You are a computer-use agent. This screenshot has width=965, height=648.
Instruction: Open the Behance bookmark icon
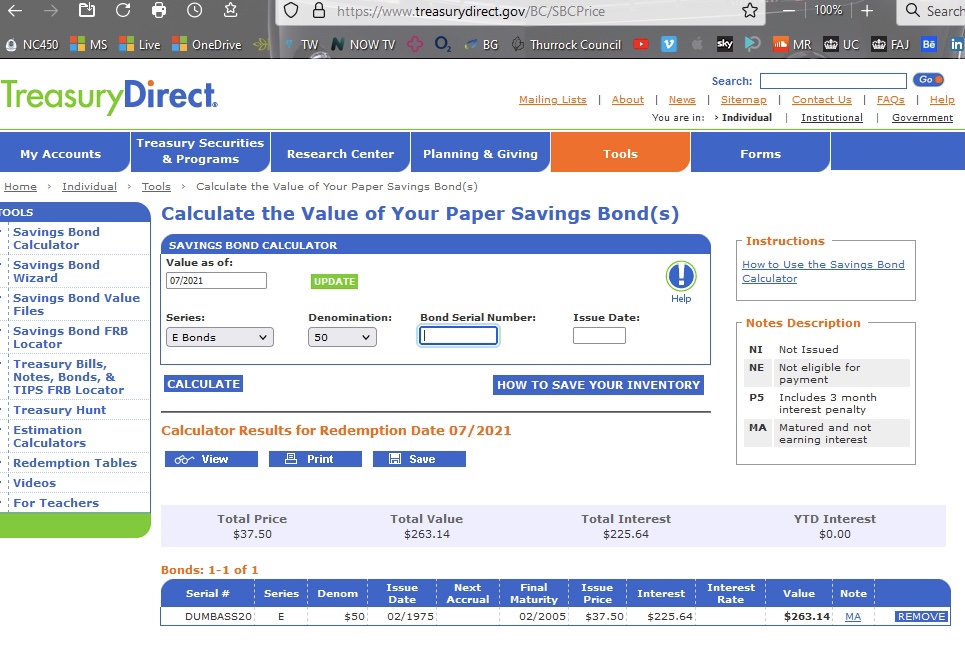pyautogui.click(x=929, y=44)
